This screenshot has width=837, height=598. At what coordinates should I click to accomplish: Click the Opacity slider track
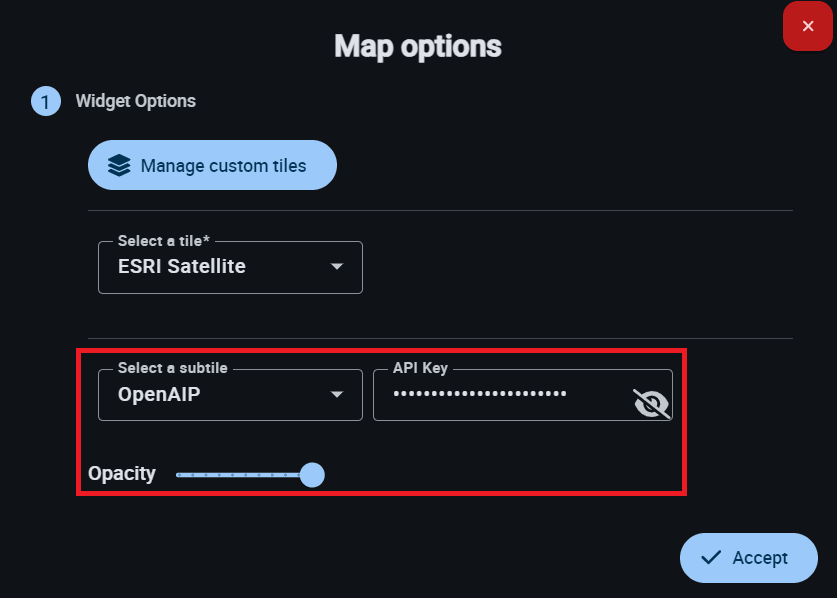(238, 474)
